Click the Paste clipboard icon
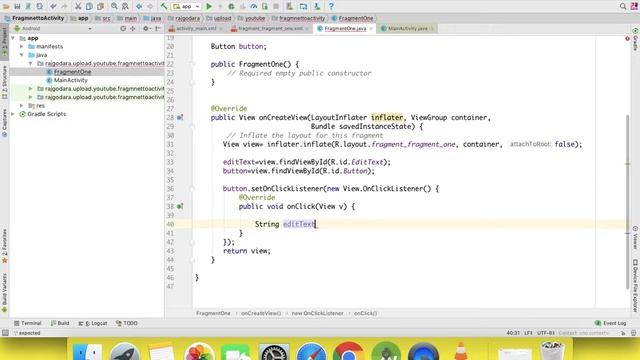The height and width of the screenshot is (360, 640). point(100,6)
